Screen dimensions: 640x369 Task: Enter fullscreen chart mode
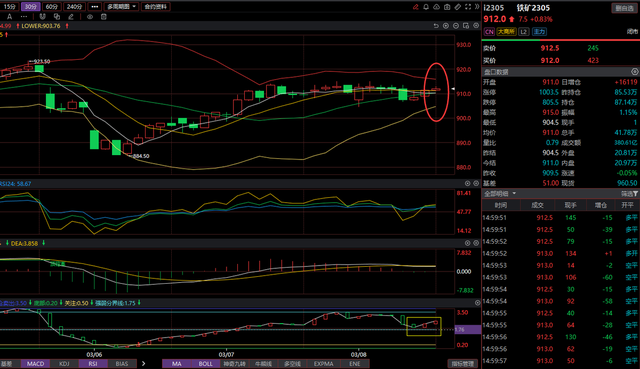(468, 7)
